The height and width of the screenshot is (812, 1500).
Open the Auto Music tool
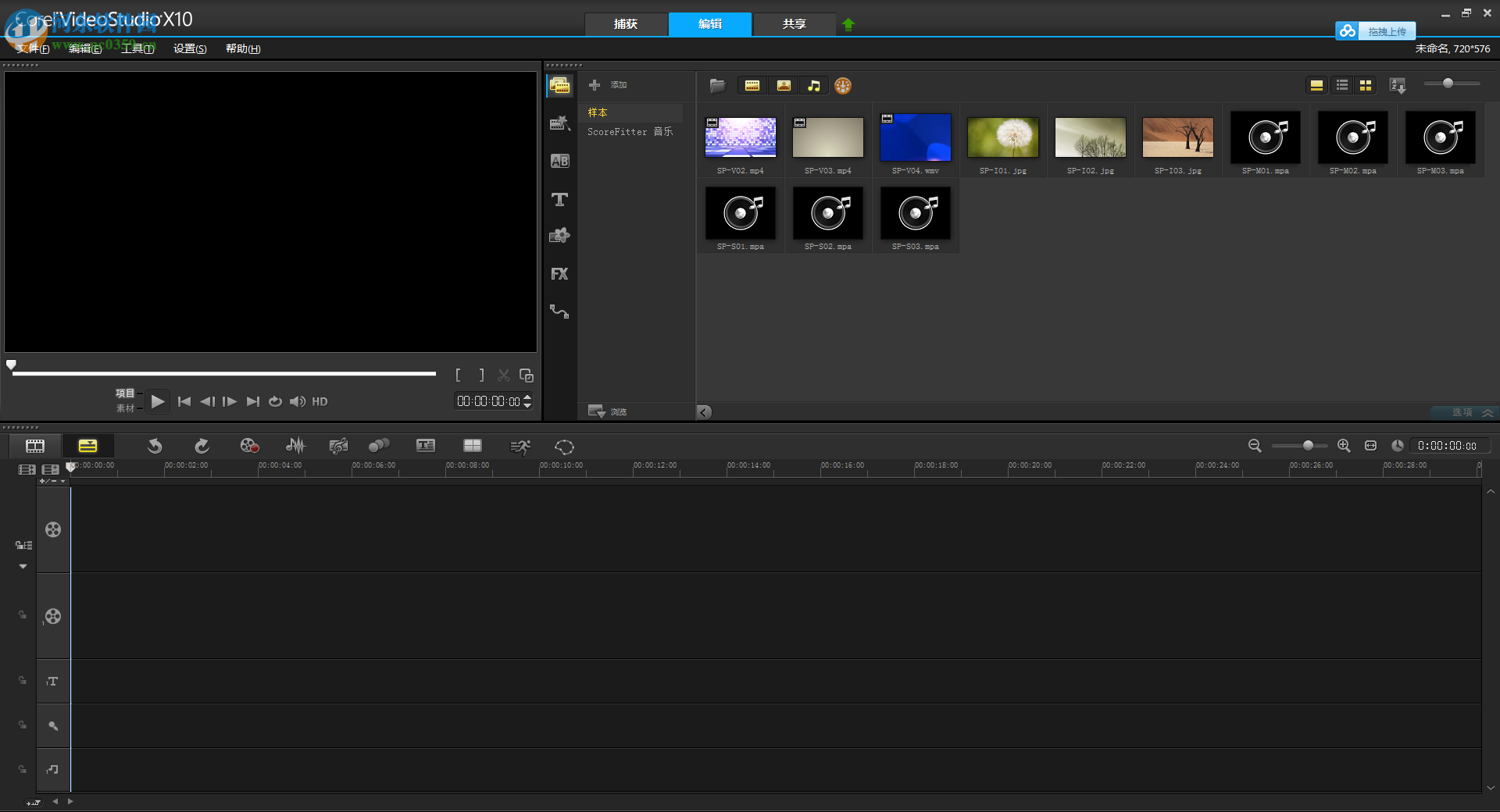338,446
